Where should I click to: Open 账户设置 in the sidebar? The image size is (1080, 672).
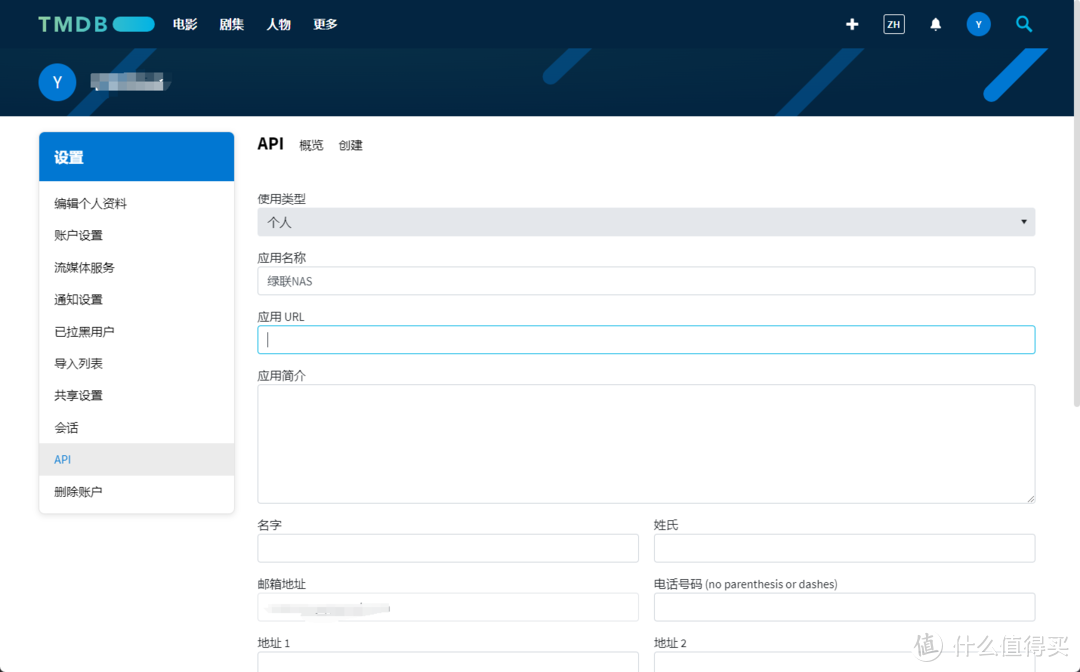(x=78, y=235)
